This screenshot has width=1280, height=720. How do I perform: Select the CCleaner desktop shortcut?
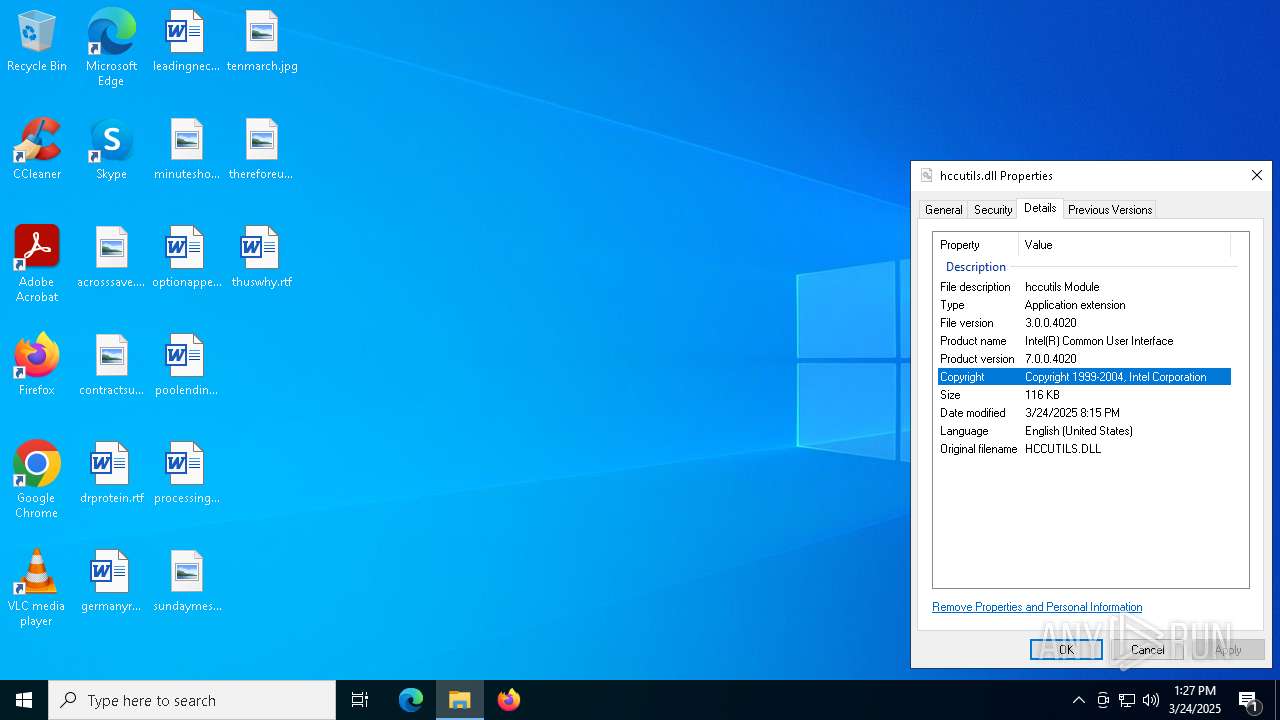coord(37,150)
